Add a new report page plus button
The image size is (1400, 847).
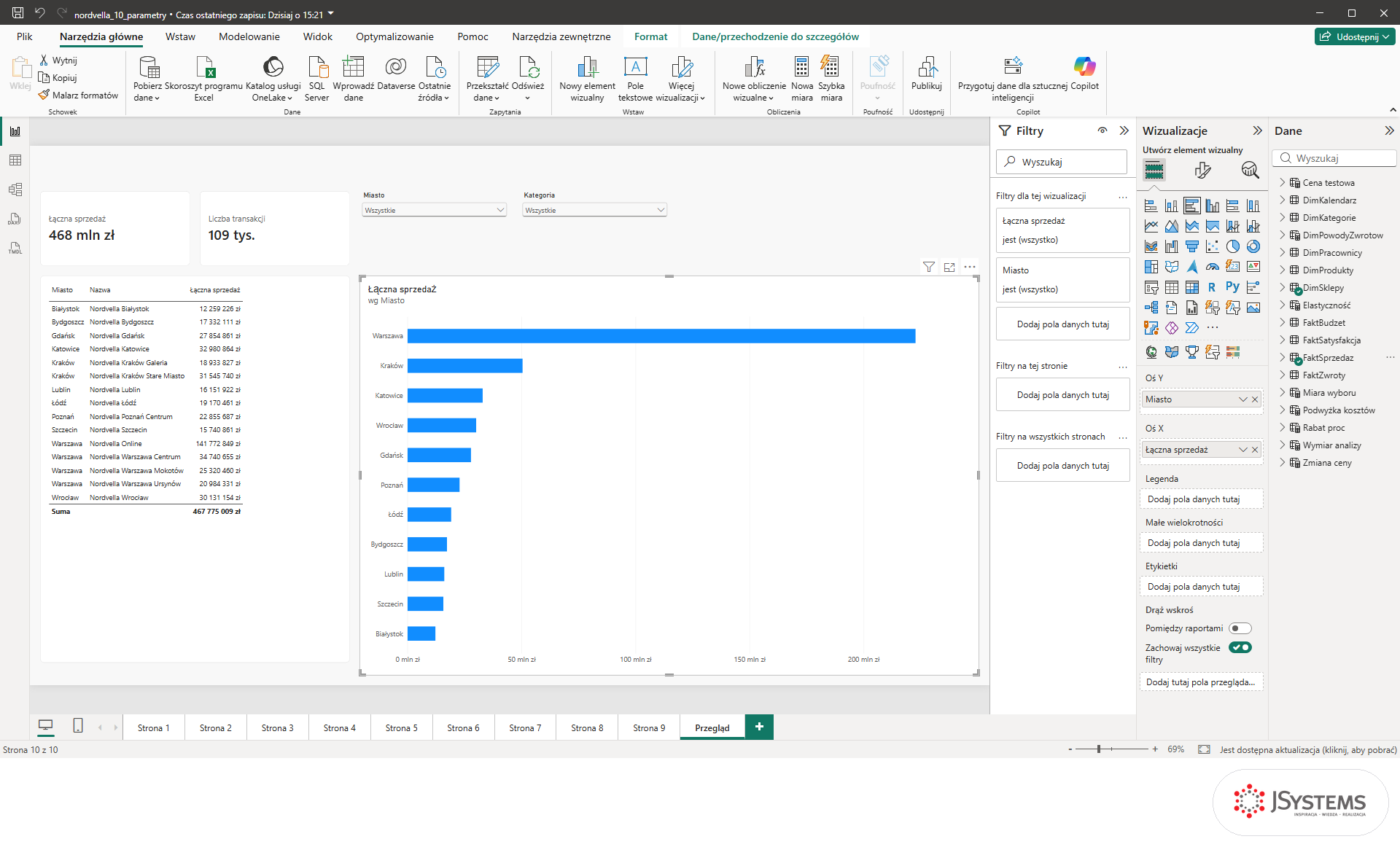click(x=759, y=727)
